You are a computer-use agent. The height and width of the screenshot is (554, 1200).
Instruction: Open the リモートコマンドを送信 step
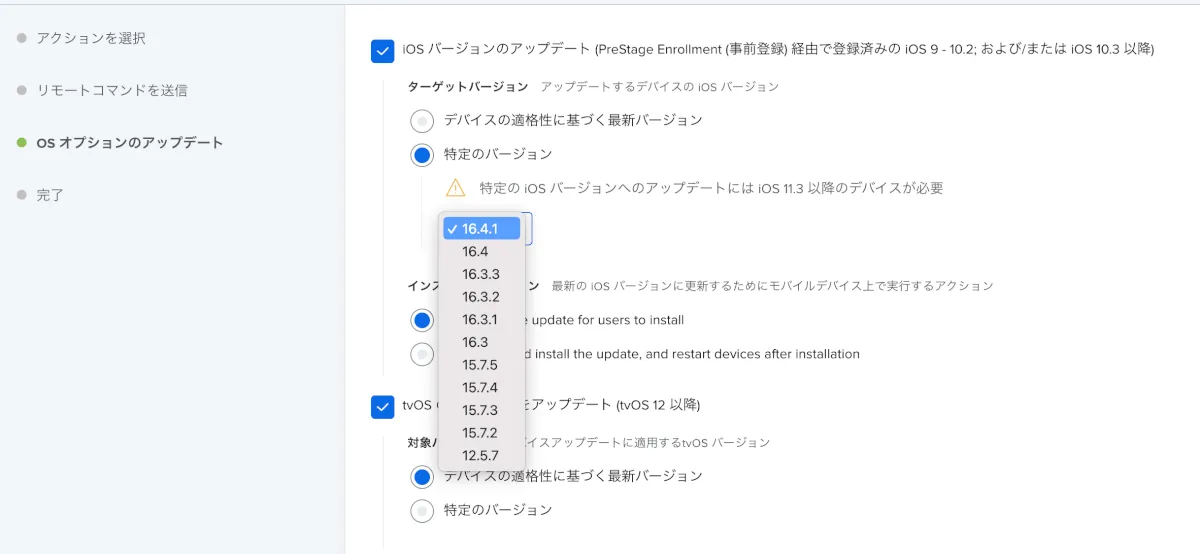(111, 90)
